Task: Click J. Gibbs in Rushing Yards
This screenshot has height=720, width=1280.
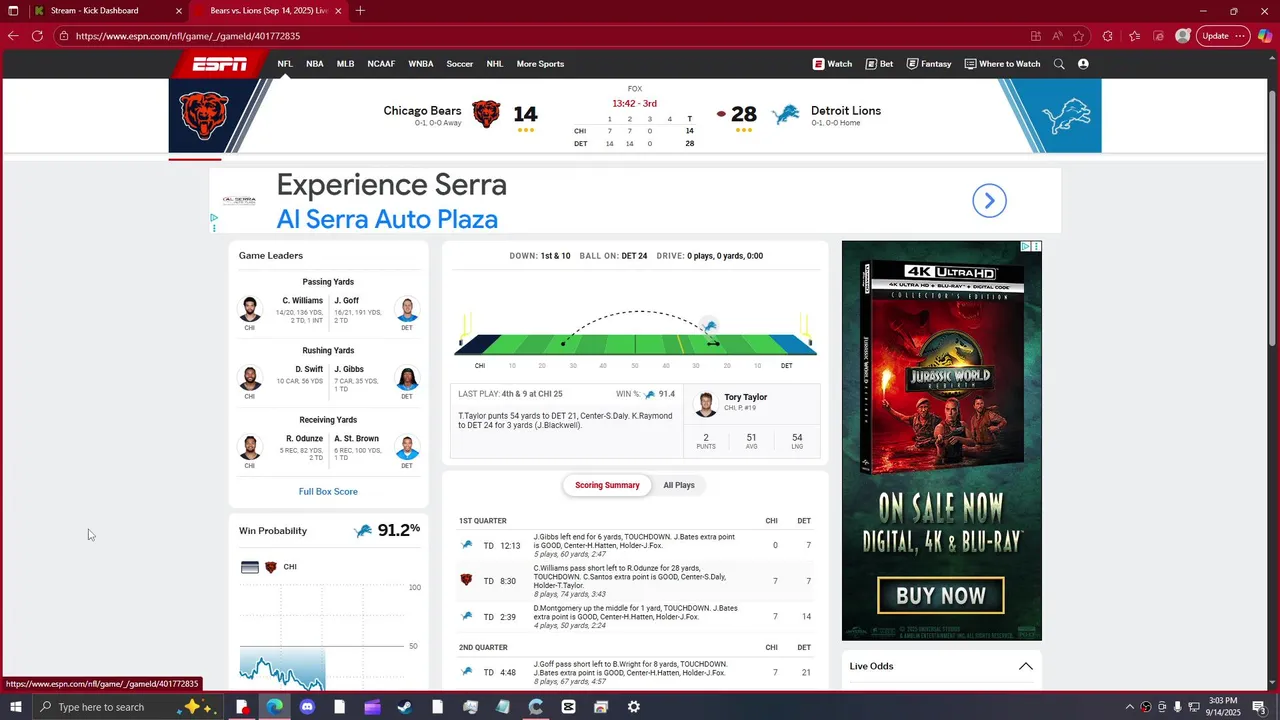Action: click(x=349, y=370)
